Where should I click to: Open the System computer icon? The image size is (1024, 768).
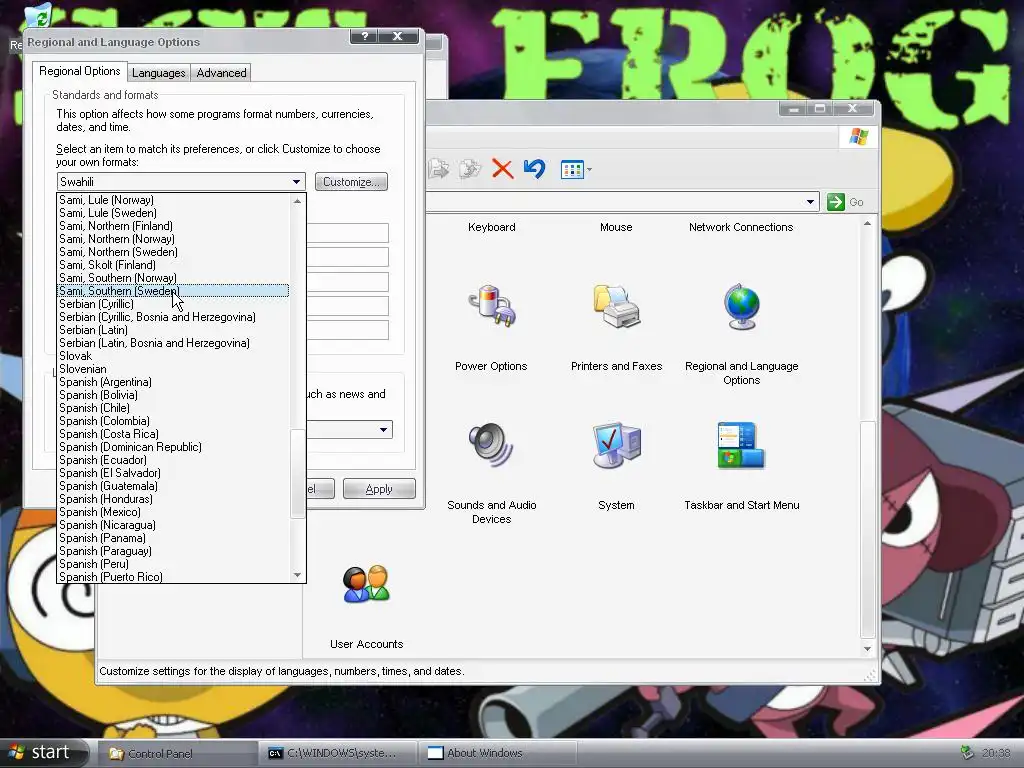[616, 445]
